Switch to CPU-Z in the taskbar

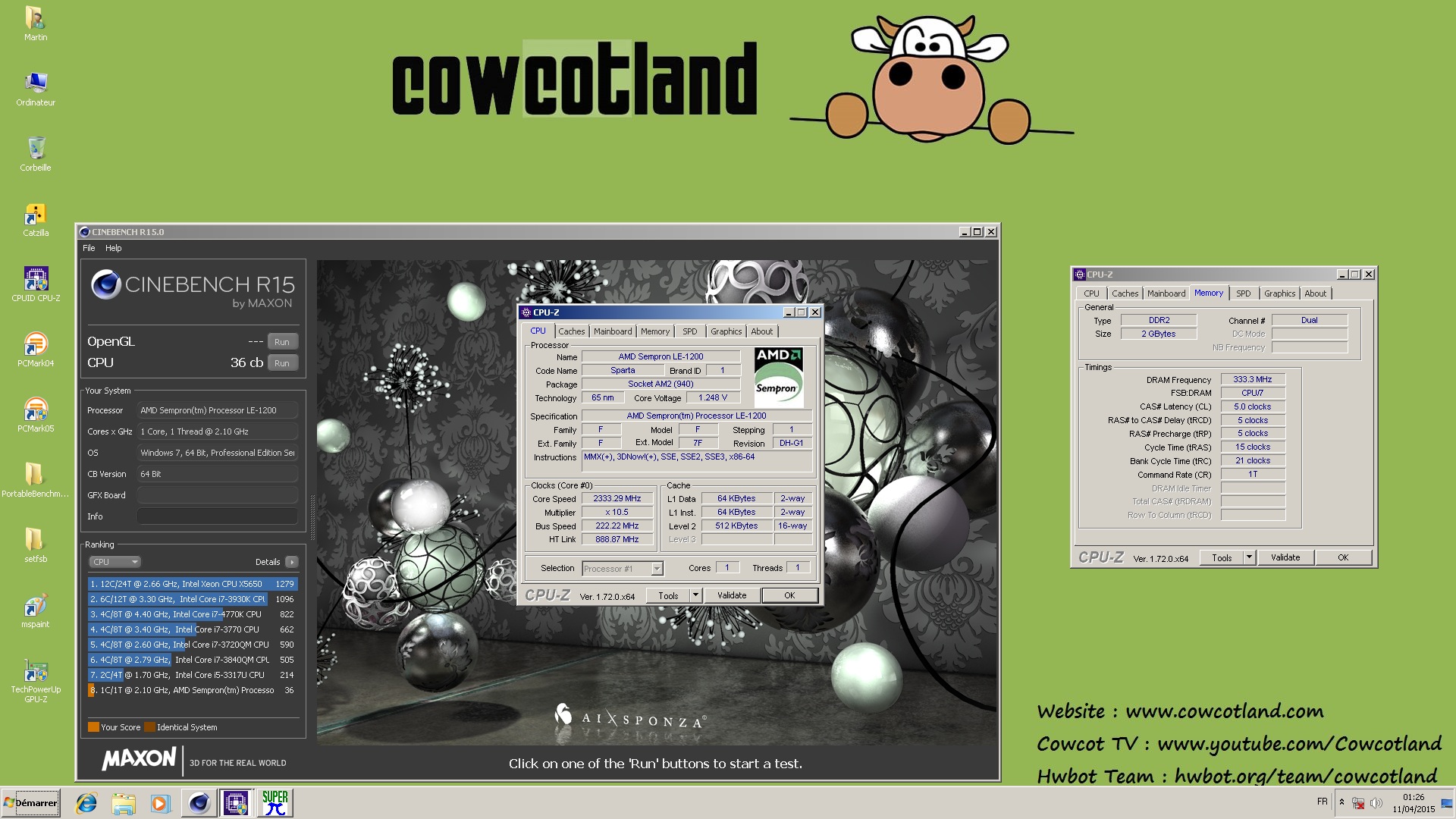click(236, 803)
